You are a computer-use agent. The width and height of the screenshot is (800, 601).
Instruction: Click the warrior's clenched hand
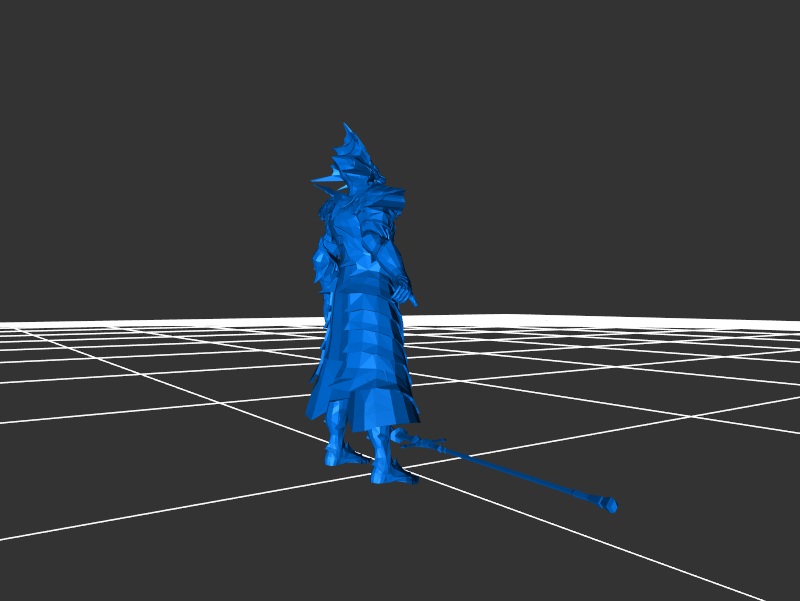click(405, 294)
